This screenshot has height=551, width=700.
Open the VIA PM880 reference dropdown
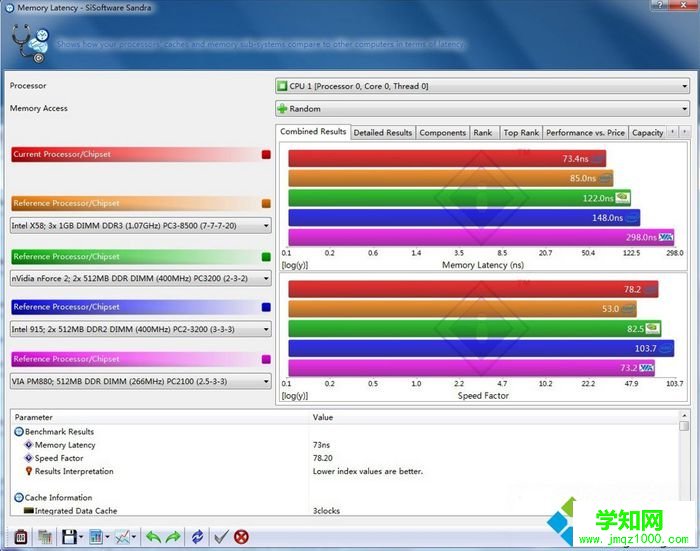click(141, 381)
